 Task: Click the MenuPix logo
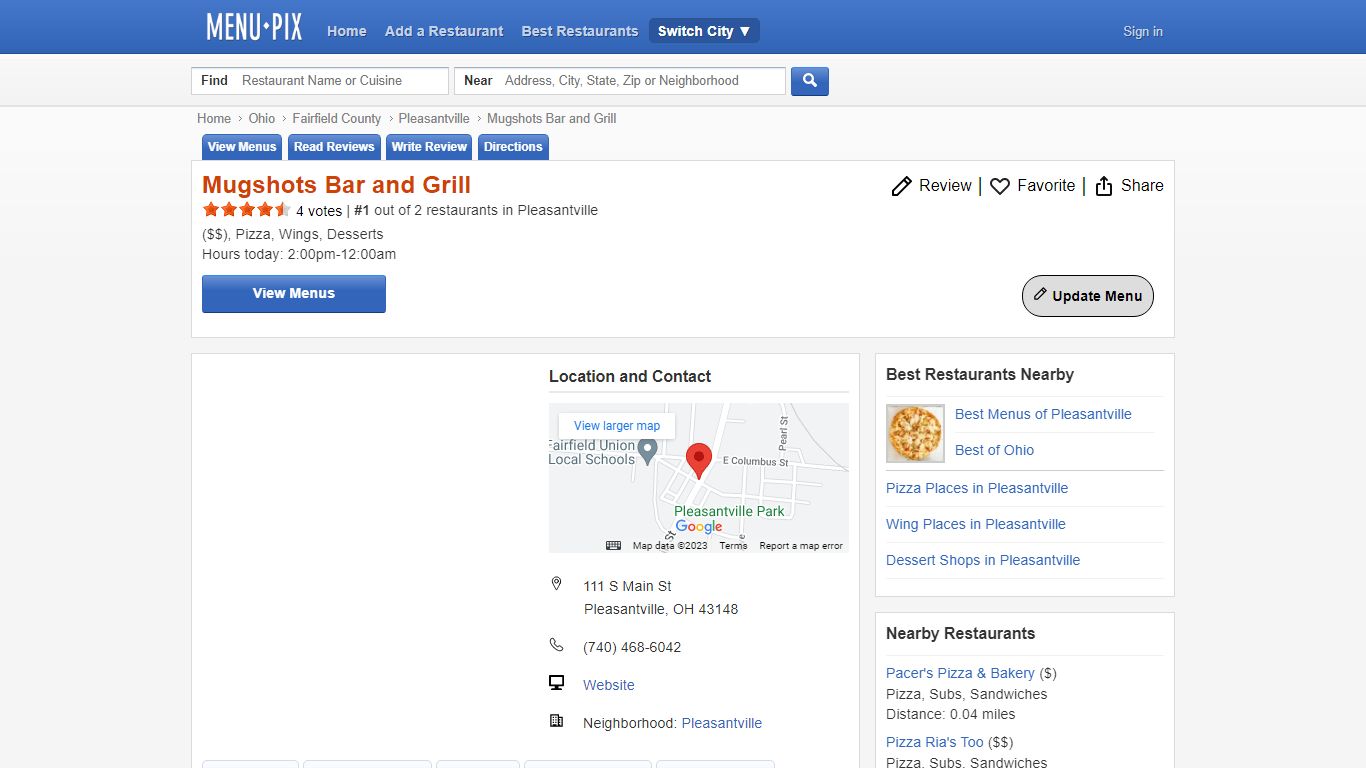tap(254, 27)
